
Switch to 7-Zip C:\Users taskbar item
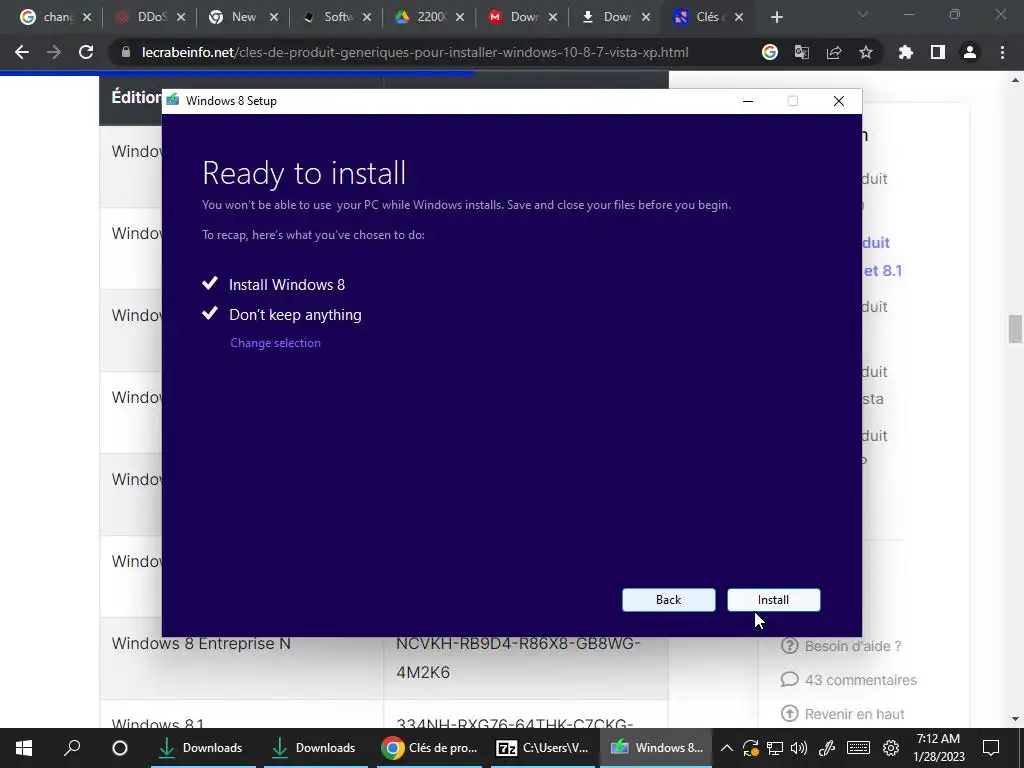pos(543,748)
